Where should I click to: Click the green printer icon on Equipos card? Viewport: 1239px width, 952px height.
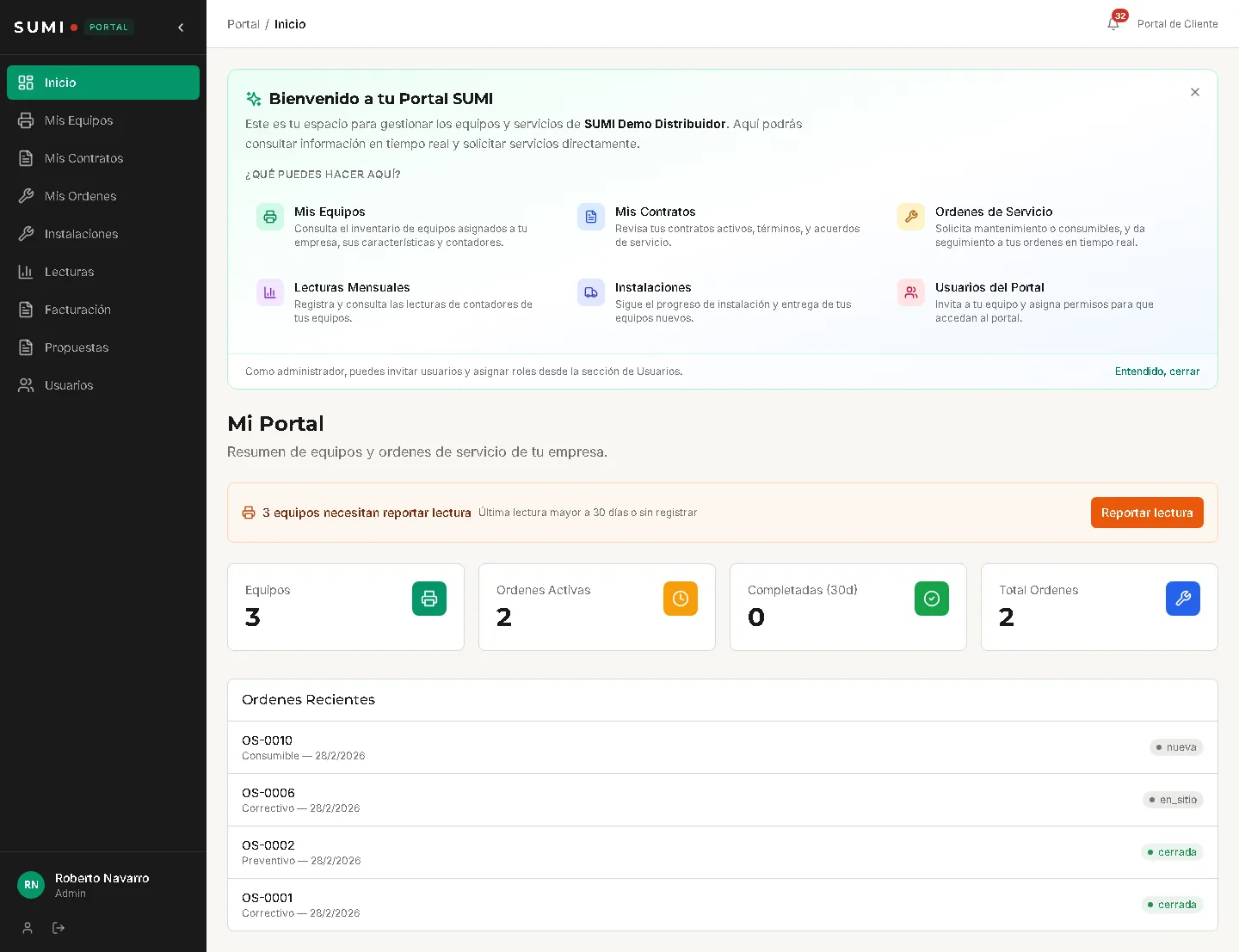pos(429,599)
